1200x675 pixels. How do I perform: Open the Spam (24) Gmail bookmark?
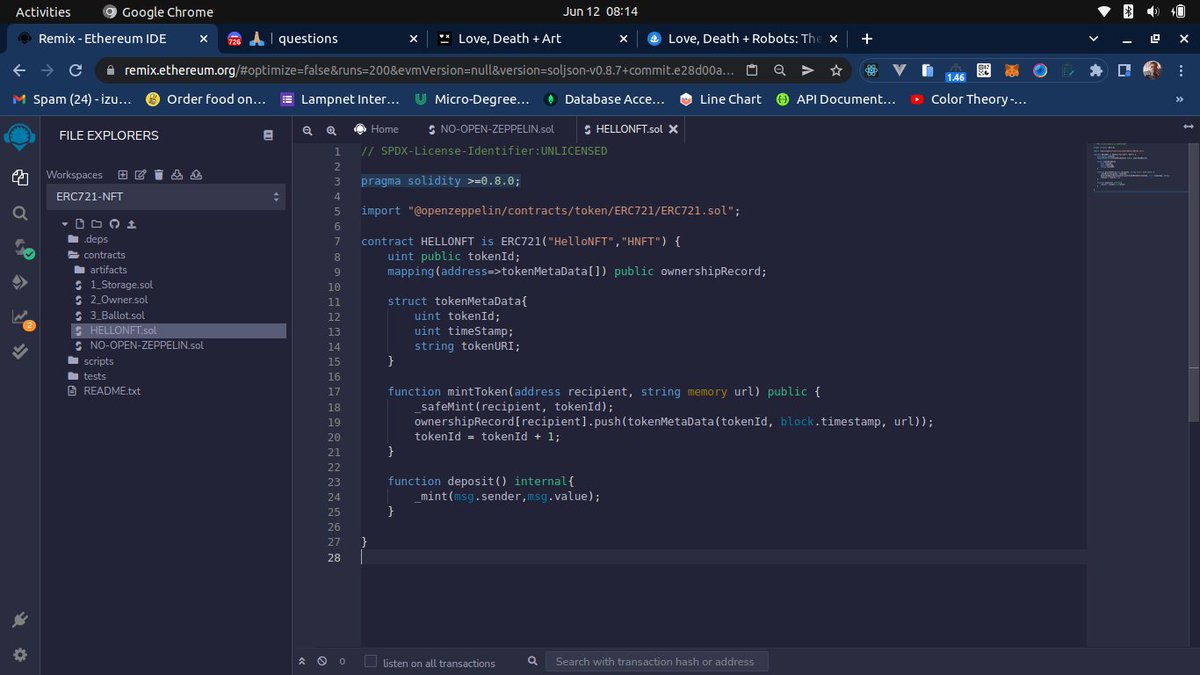(70, 99)
